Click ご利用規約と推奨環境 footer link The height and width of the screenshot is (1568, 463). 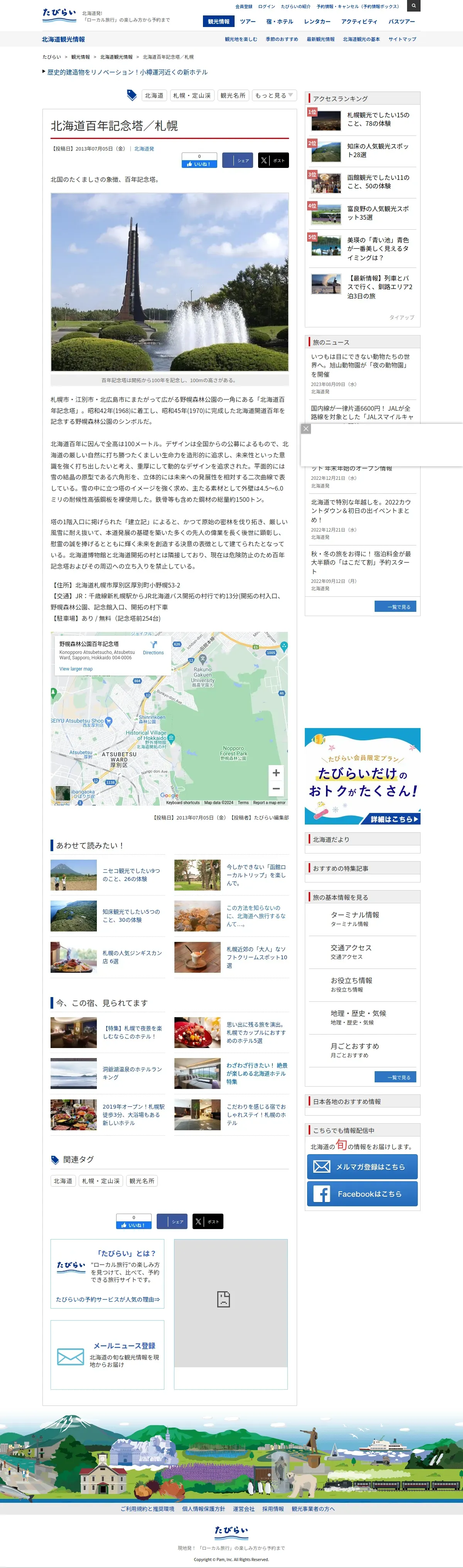(147, 1509)
